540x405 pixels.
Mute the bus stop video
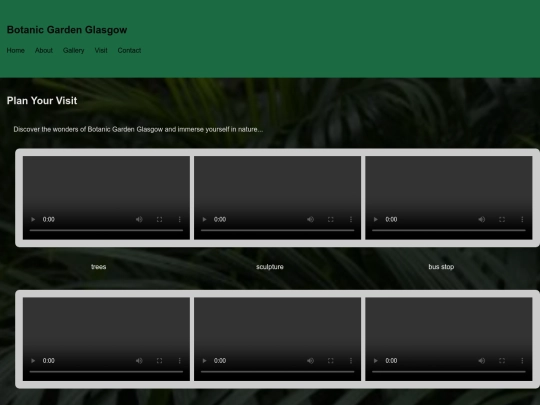pos(482,219)
